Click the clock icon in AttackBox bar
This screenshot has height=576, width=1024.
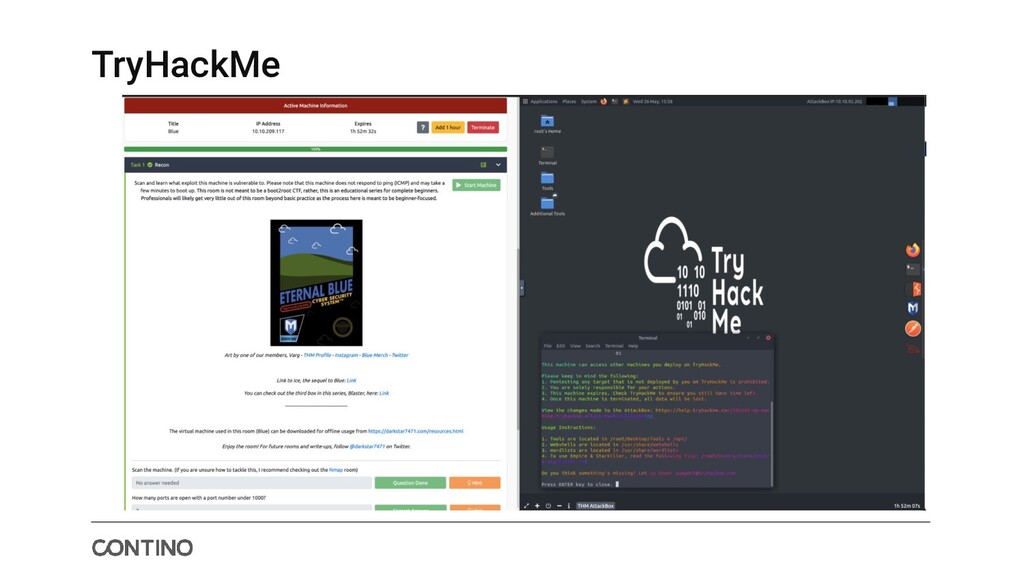pos(548,505)
